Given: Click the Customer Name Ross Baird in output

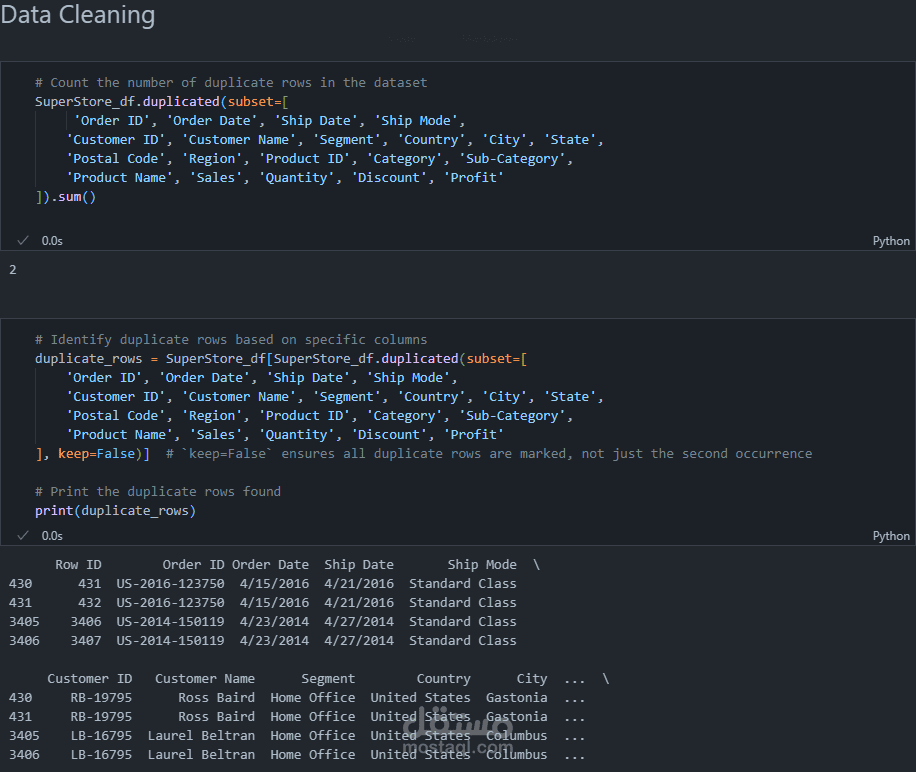Looking at the screenshot, I should click(x=215, y=697).
